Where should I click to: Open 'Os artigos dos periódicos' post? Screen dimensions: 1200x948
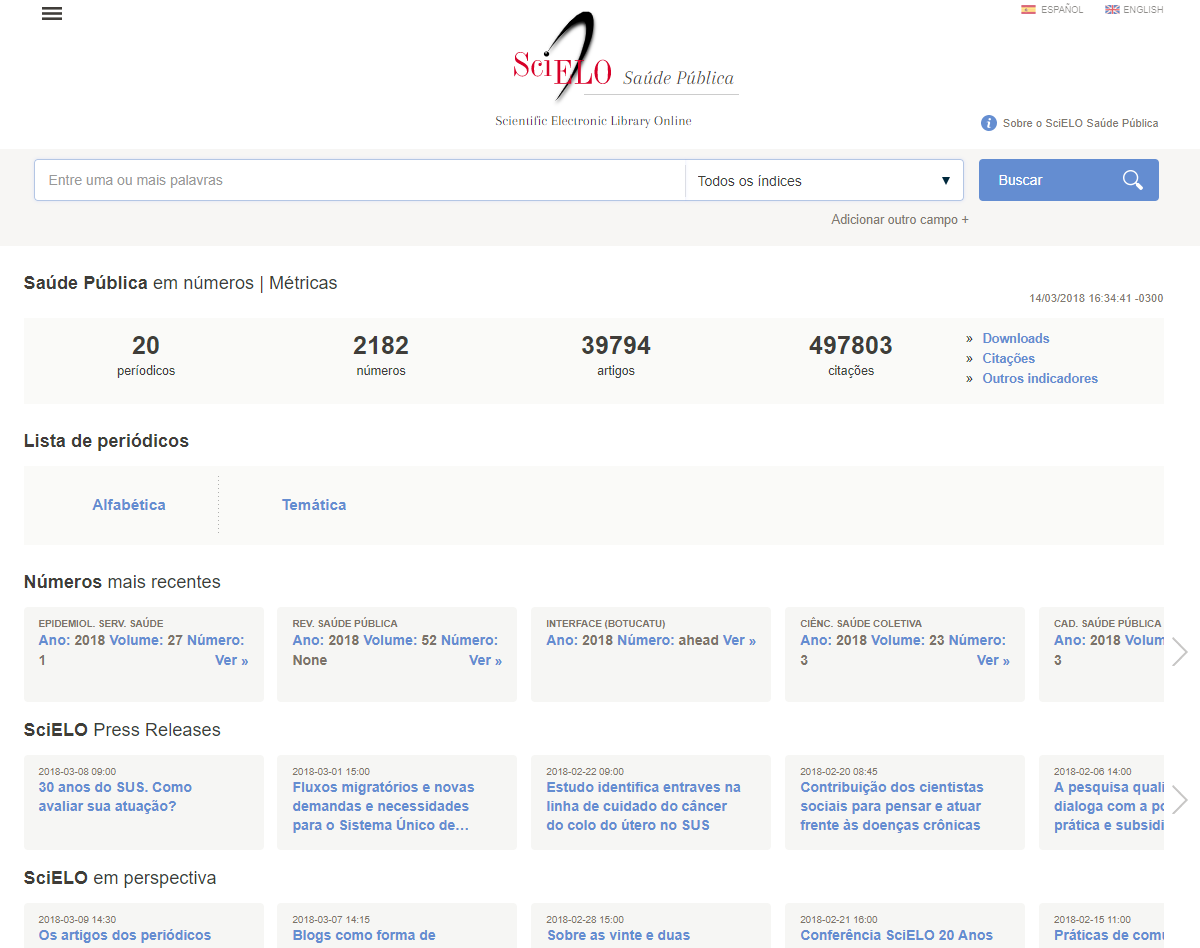[x=125, y=935]
